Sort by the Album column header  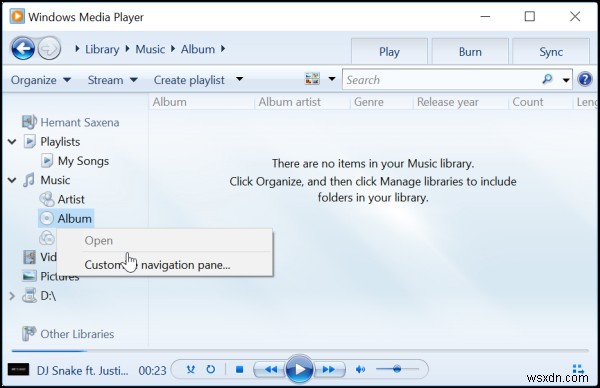(x=201, y=102)
